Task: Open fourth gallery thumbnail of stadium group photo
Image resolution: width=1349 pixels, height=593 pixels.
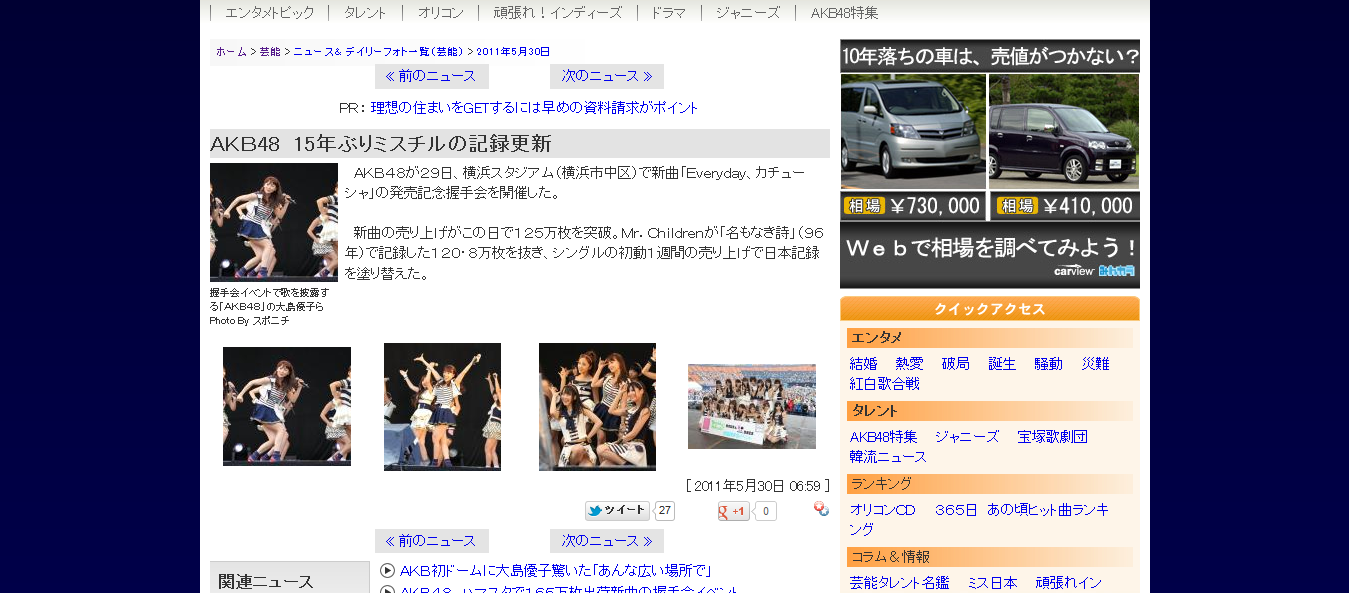Action: point(752,406)
